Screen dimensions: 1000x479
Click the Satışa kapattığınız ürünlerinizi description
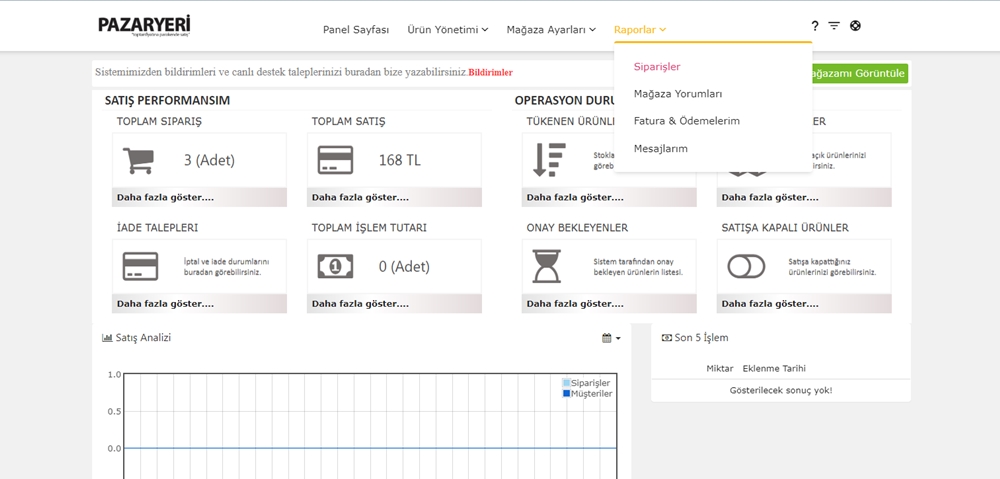[x=832, y=267]
